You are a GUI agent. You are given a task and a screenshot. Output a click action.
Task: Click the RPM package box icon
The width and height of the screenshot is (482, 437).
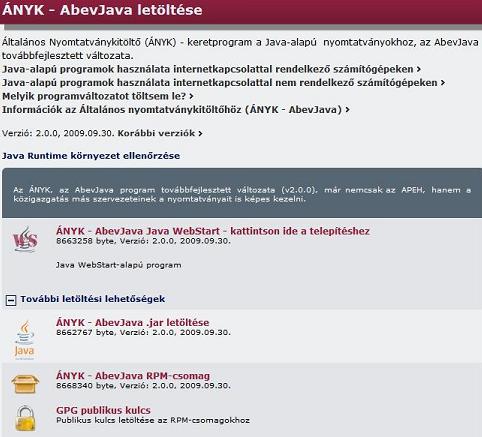[25, 383]
